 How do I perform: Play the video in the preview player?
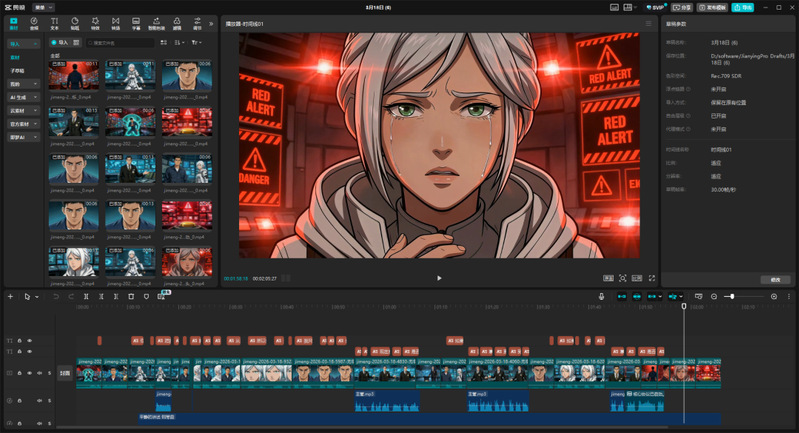click(439, 278)
